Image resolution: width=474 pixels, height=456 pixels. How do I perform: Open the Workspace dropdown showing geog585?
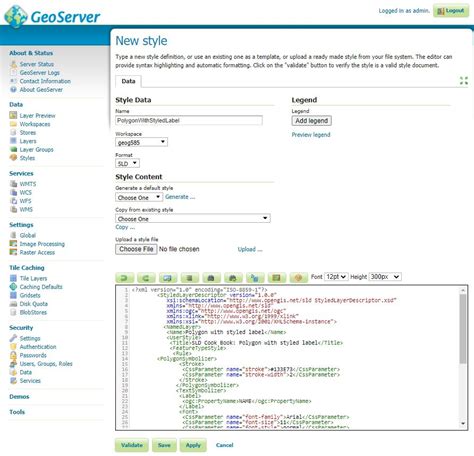141,142
